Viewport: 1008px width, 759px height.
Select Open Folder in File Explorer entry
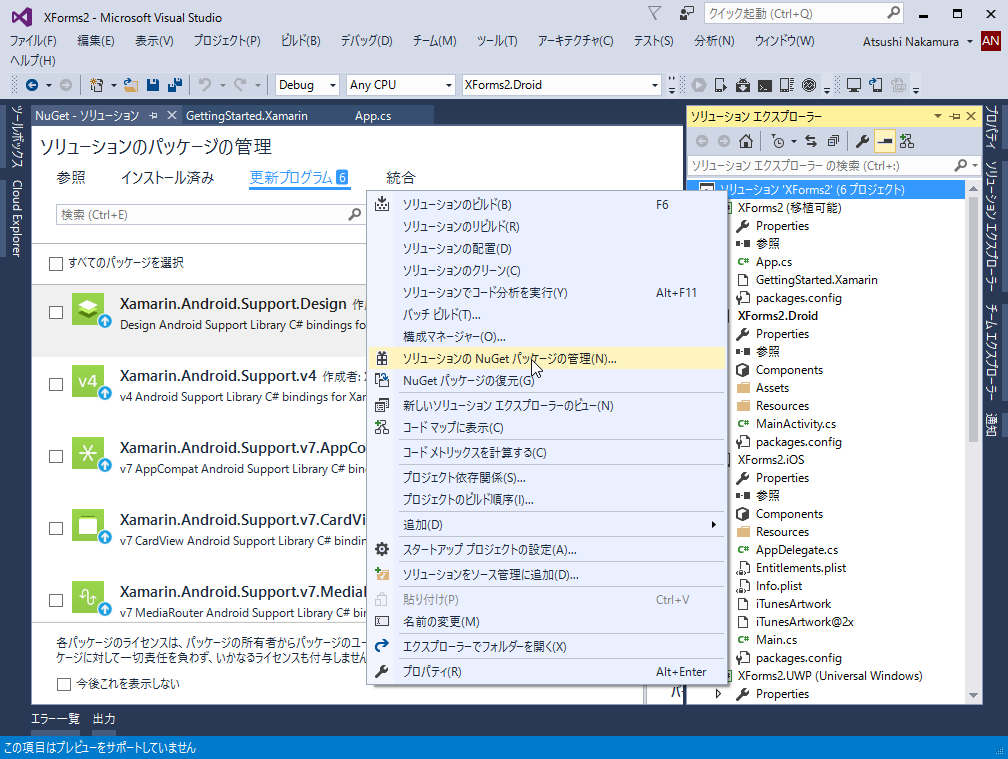pos(547,647)
